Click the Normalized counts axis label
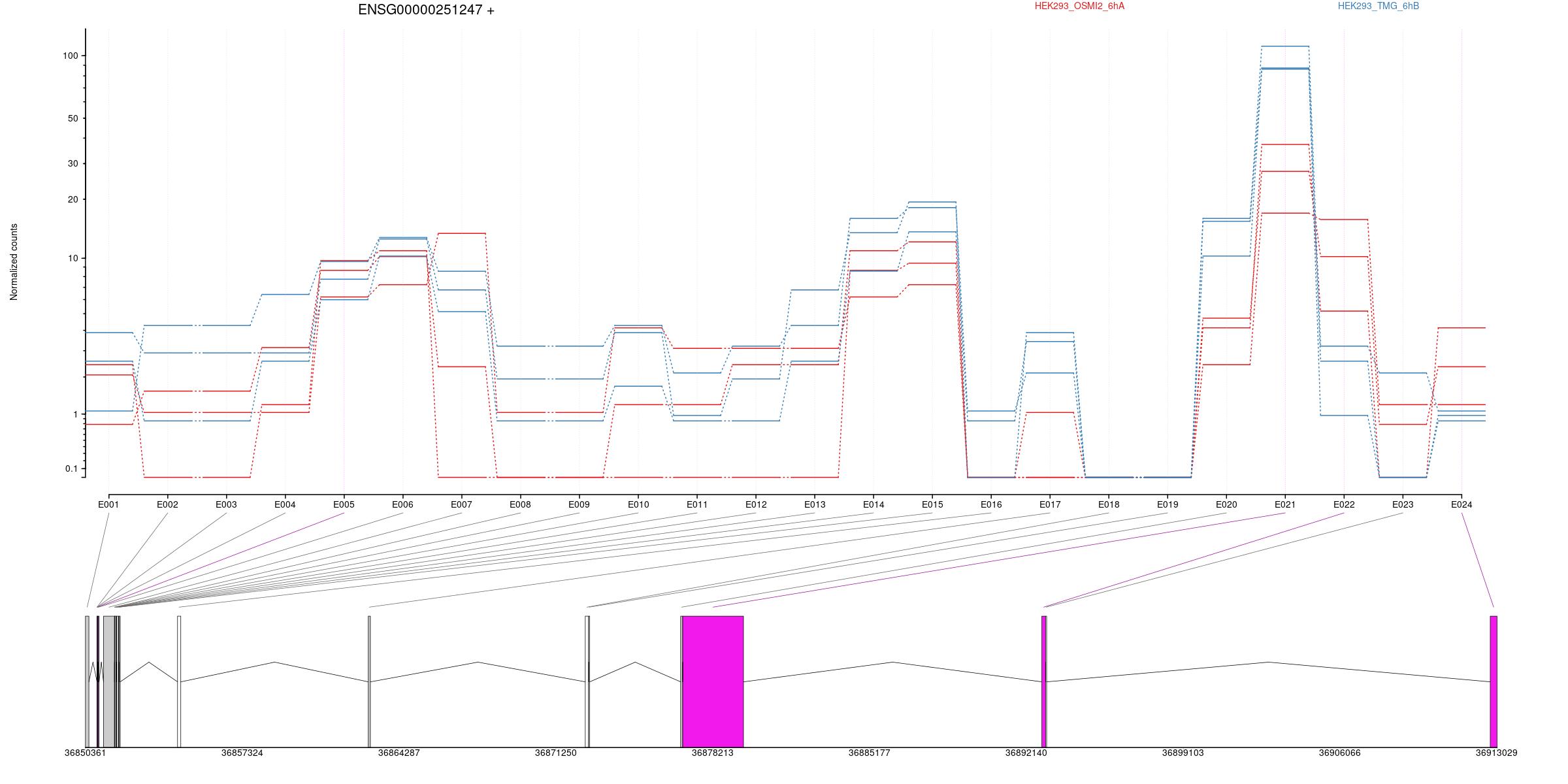 [x=14, y=262]
